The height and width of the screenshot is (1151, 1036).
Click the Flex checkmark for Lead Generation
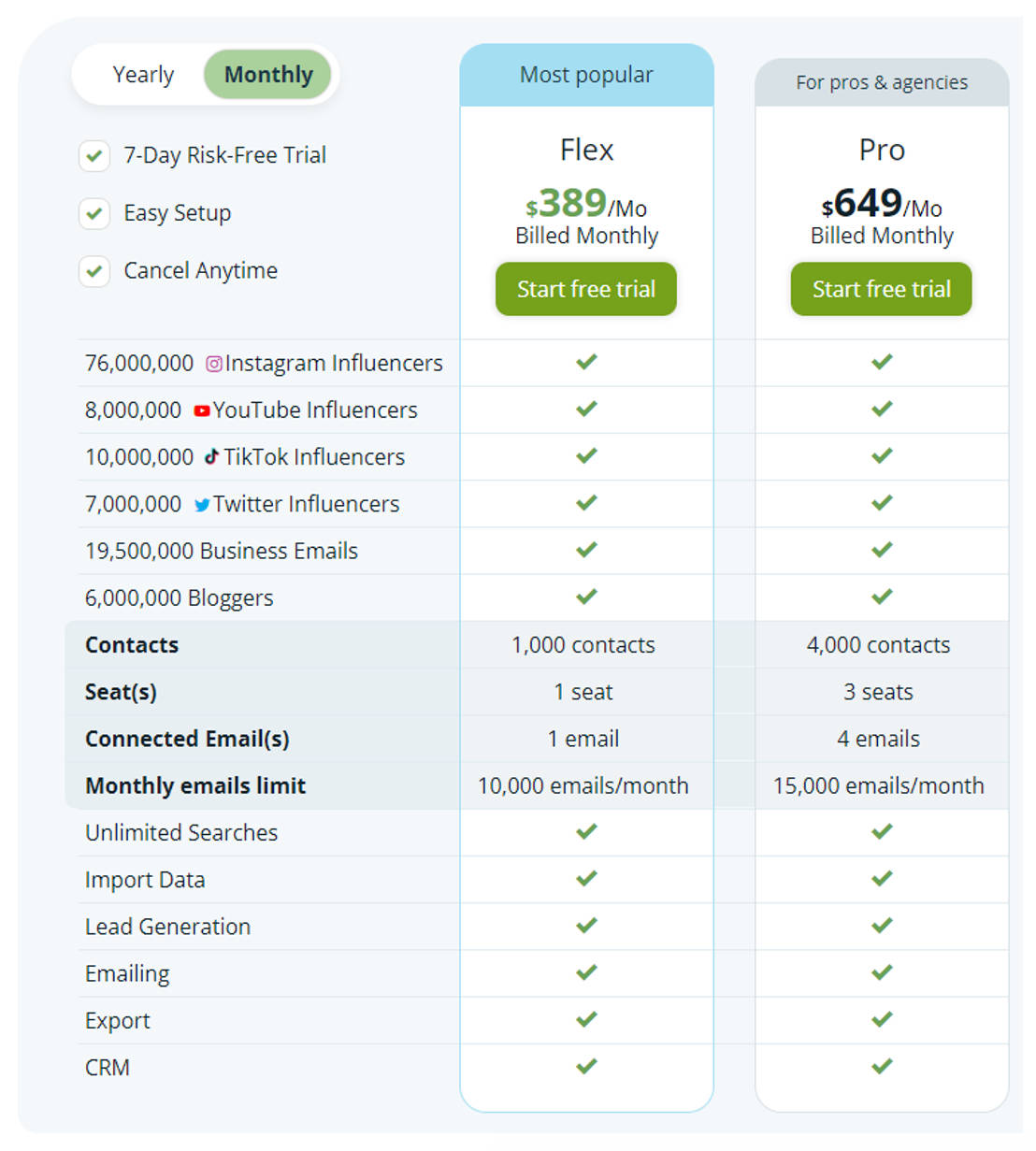[586, 926]
